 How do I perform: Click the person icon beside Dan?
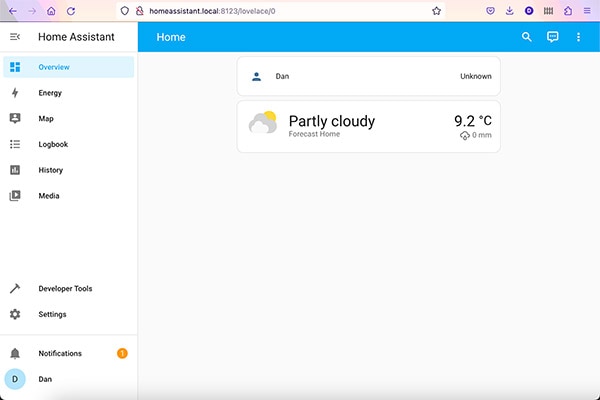pos(256,76)
